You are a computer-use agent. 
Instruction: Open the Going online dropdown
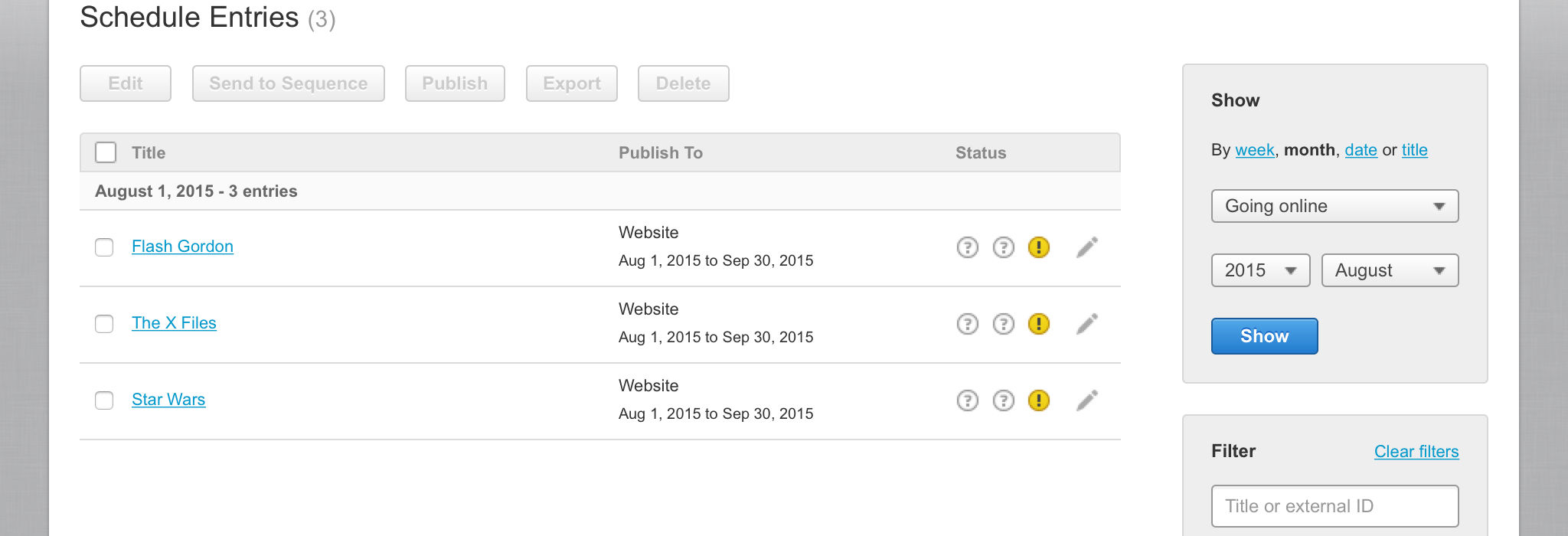(x=1334, y=206)
